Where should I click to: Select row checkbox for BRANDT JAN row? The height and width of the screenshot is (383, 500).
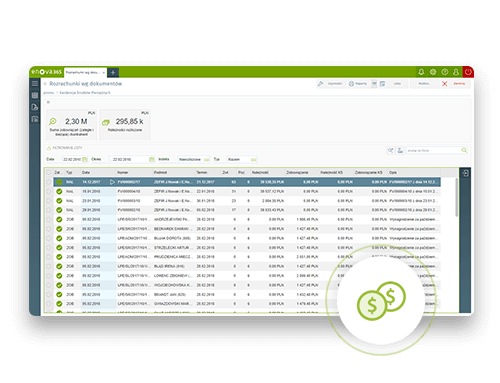click(x=49, y=294)
